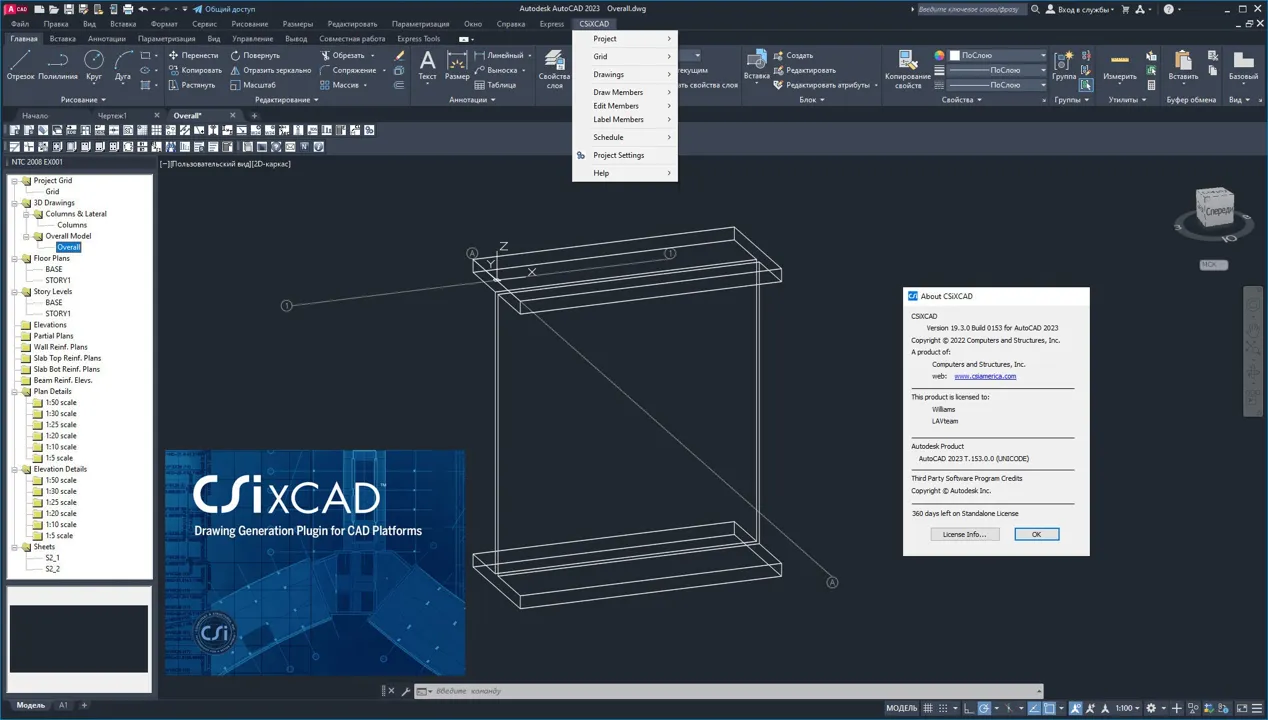Open the Project submenu in CSiXCAD menu
The image size is (1268, 720).
tap(625, 39)
